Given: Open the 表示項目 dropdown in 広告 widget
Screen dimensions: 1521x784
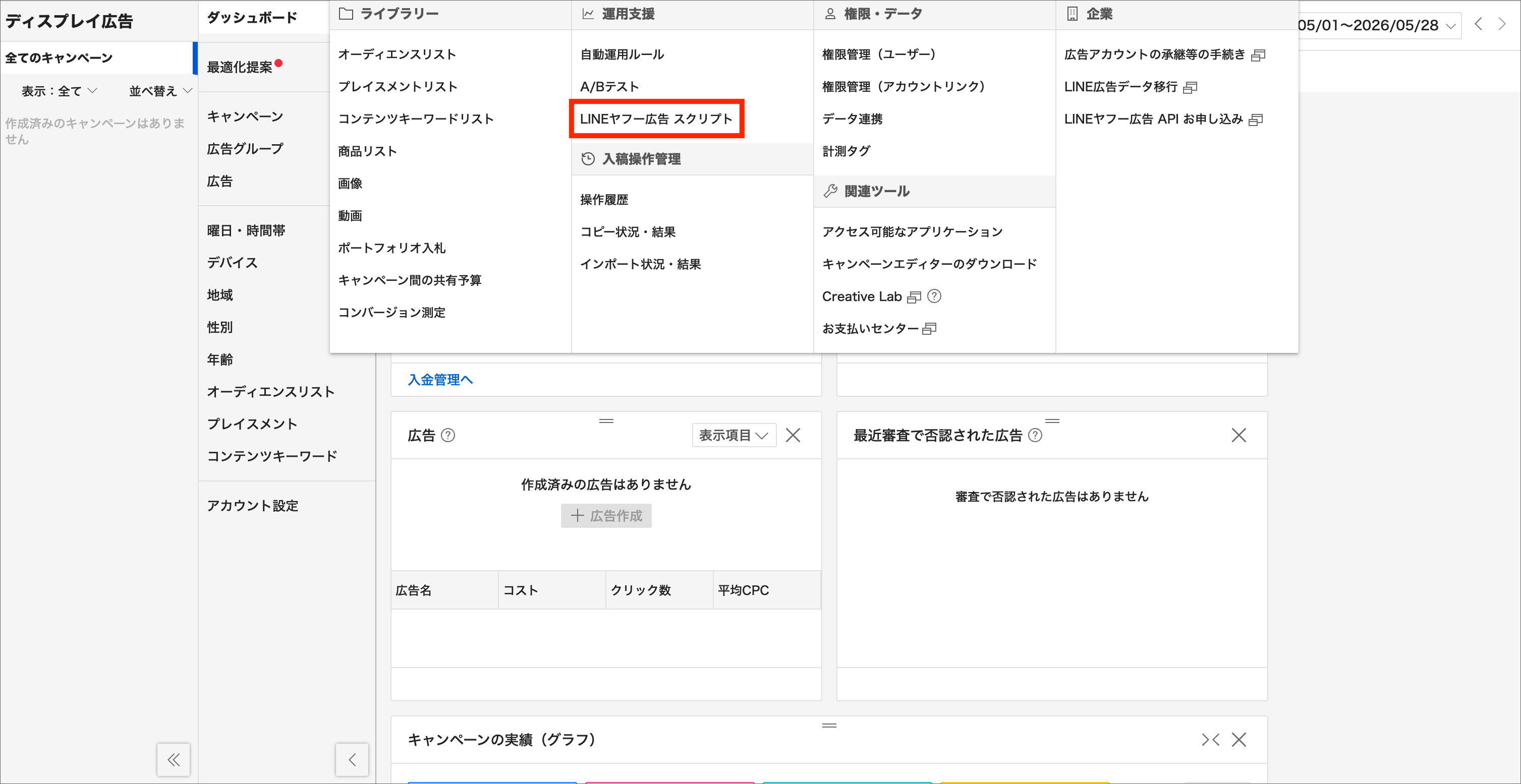Looking at the screenshot, I should (x=734, y=435).
